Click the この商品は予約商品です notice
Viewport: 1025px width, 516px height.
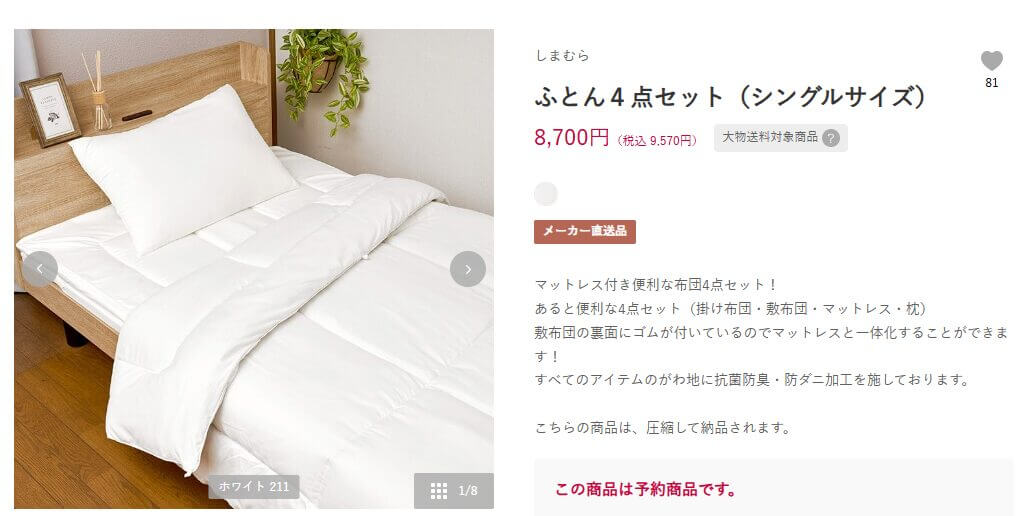(646, 489)
